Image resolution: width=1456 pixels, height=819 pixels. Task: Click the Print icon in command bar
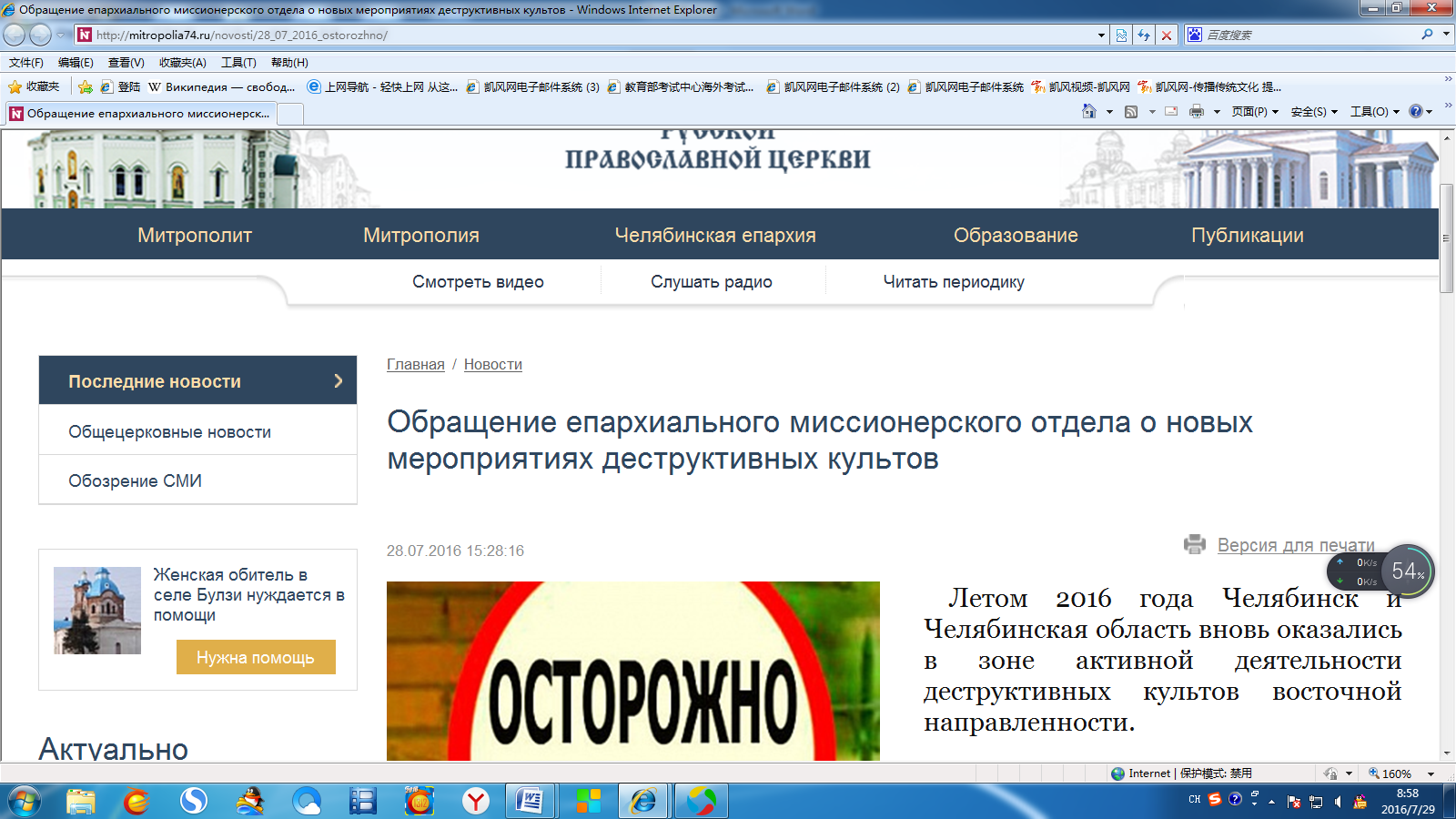tap(1197, 111)
